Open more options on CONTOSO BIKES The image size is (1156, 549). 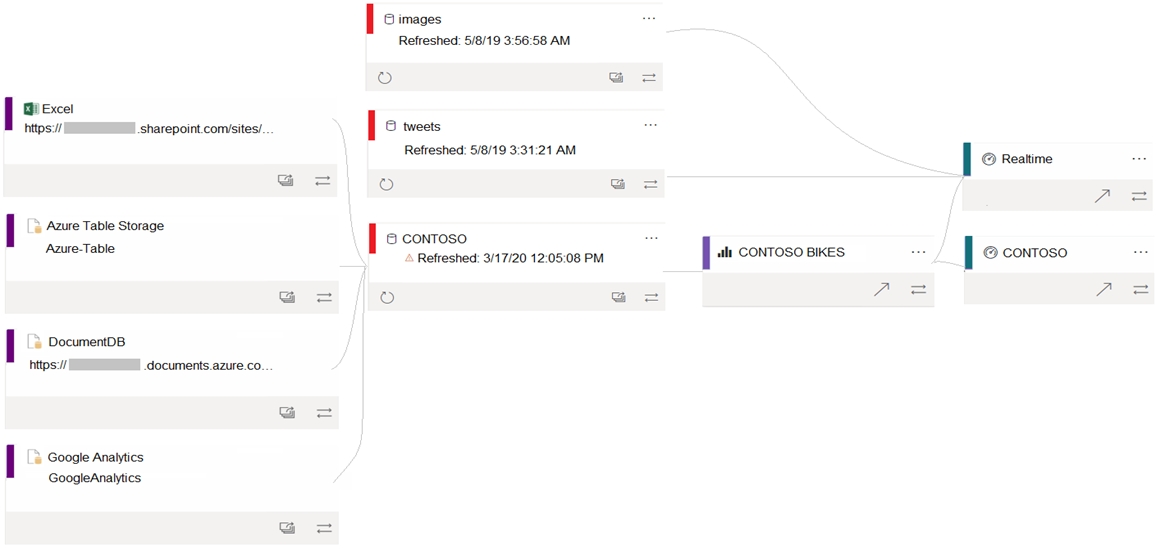click(918, 252)
